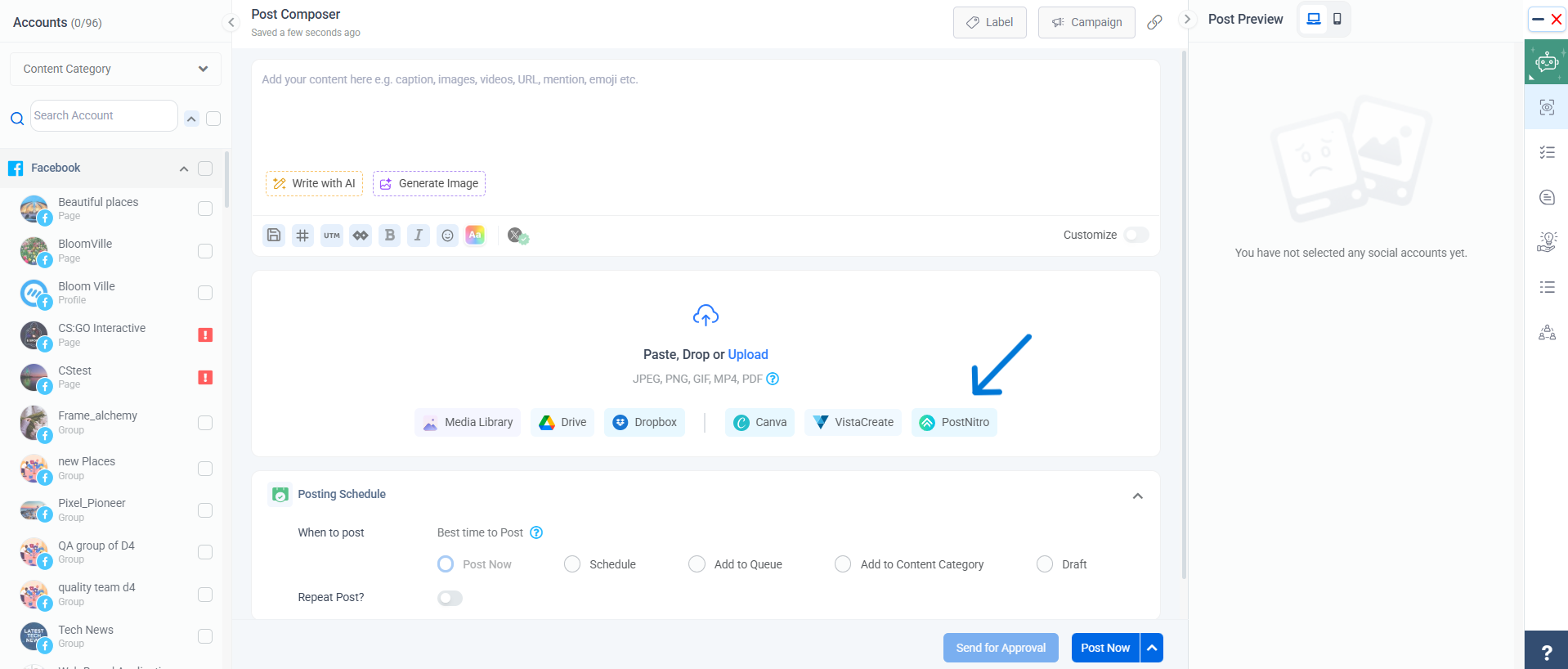Open the Post Now arrow options
1568x669 pixels.
[1152, 648]
